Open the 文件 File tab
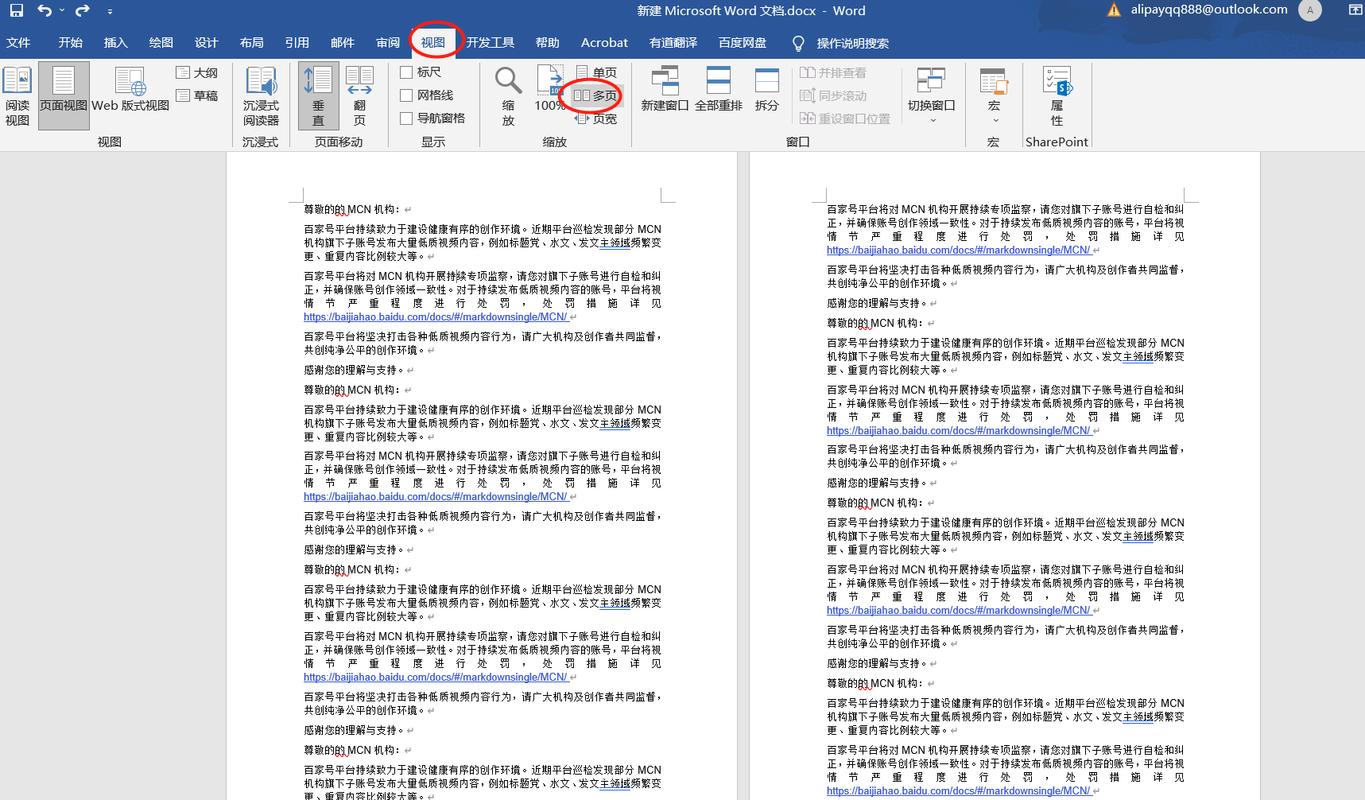1365x800 pixels. click(18, 43)
